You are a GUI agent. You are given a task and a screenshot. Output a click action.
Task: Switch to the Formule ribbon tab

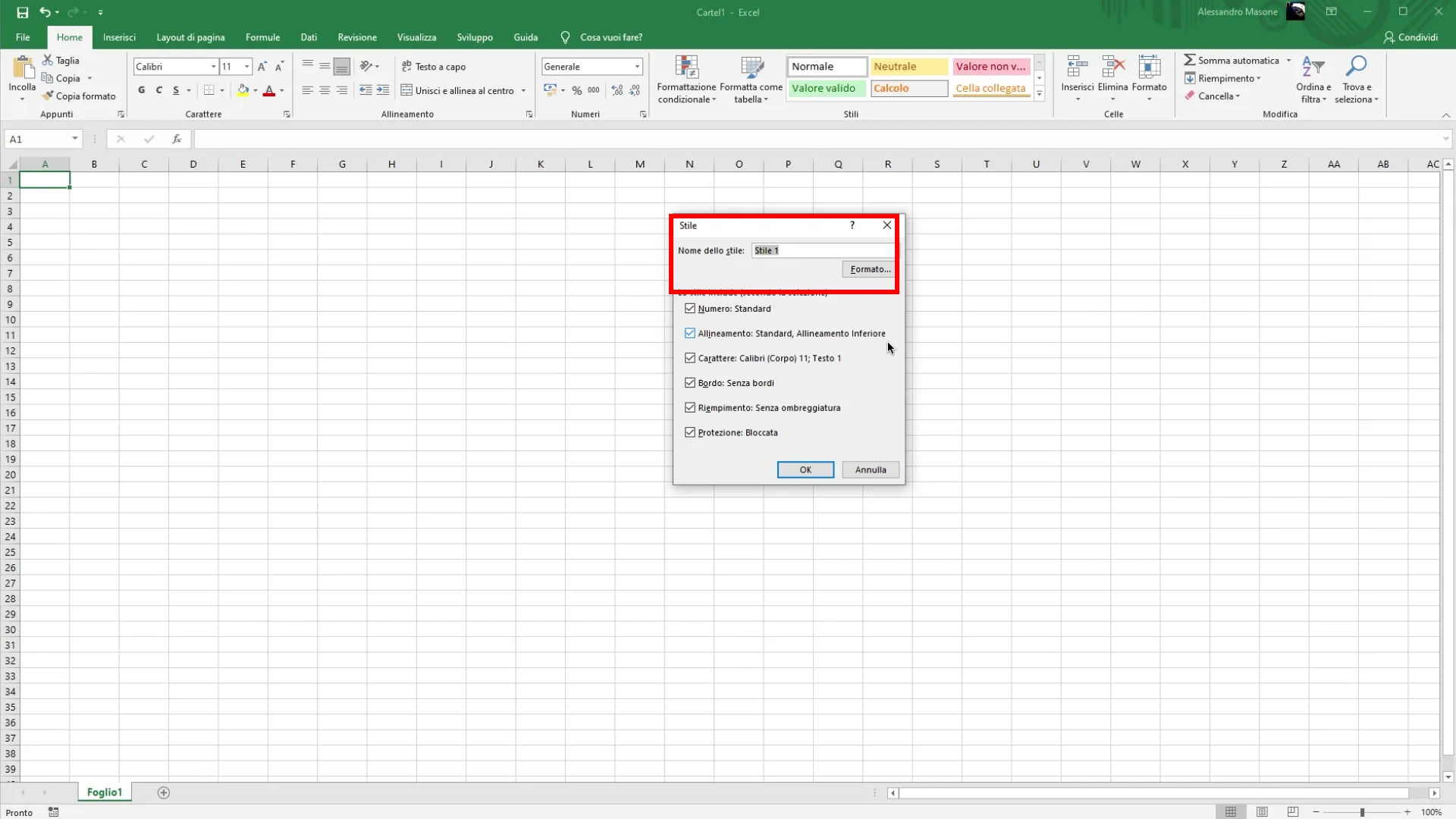[262, 37]
